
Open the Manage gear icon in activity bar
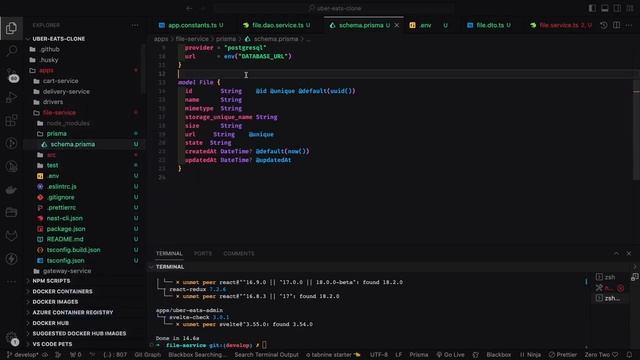[11, 338]
